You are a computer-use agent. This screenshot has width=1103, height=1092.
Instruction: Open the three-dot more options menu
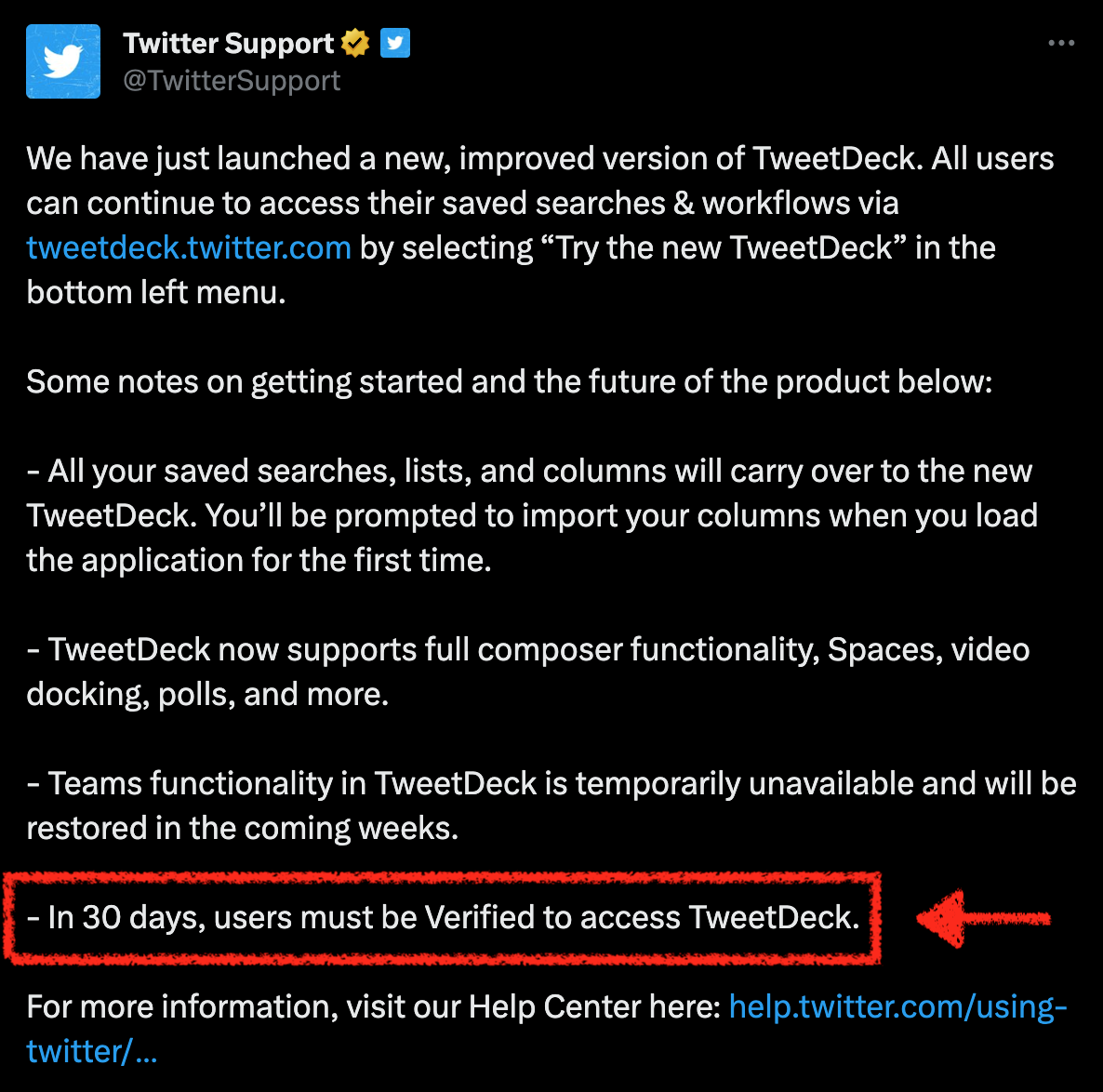pos(1061,43)
